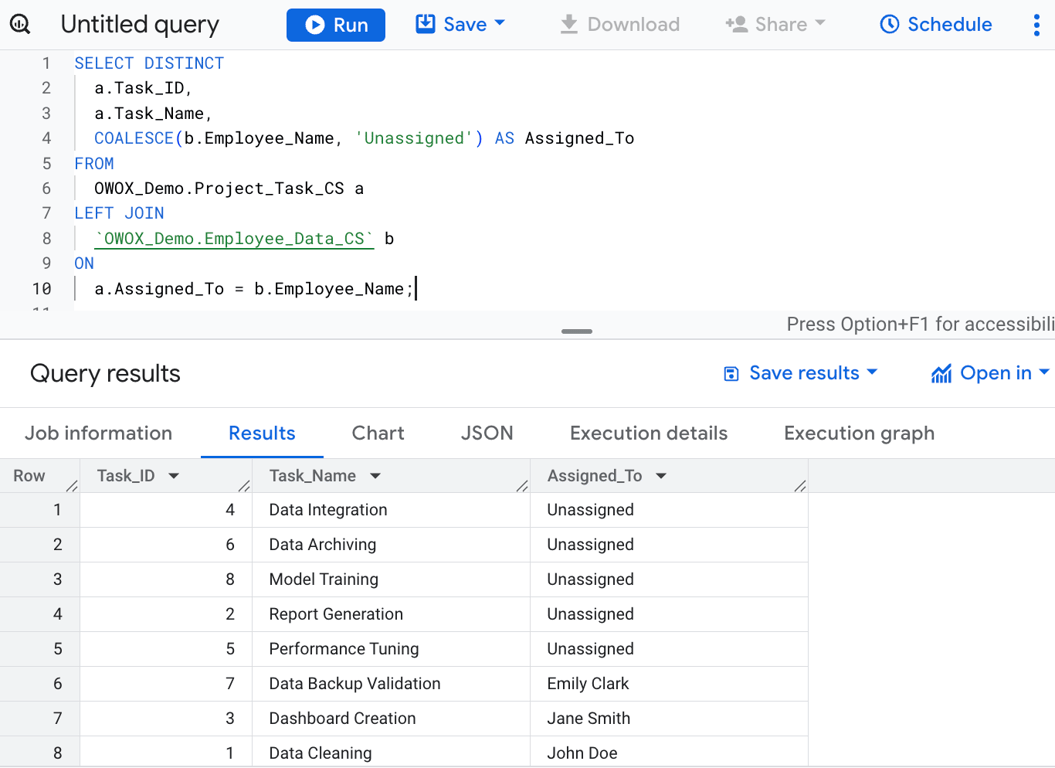This screenshot has height=768, width=1055.
Task: Open the Task_ID column sort menu arrow
Action: pyautogui.click(x=174, y=477)
